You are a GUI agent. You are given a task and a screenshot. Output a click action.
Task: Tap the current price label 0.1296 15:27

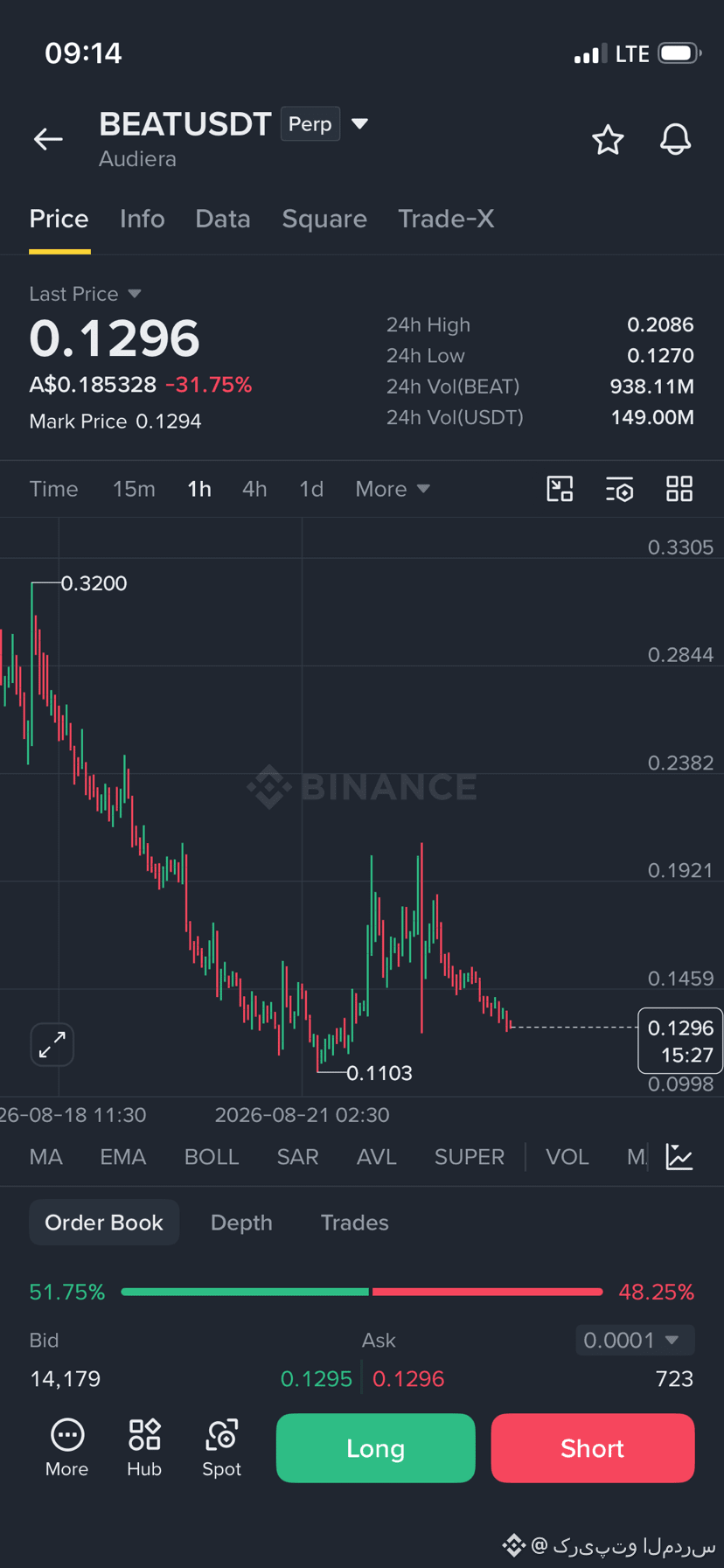click(680, 1041)
